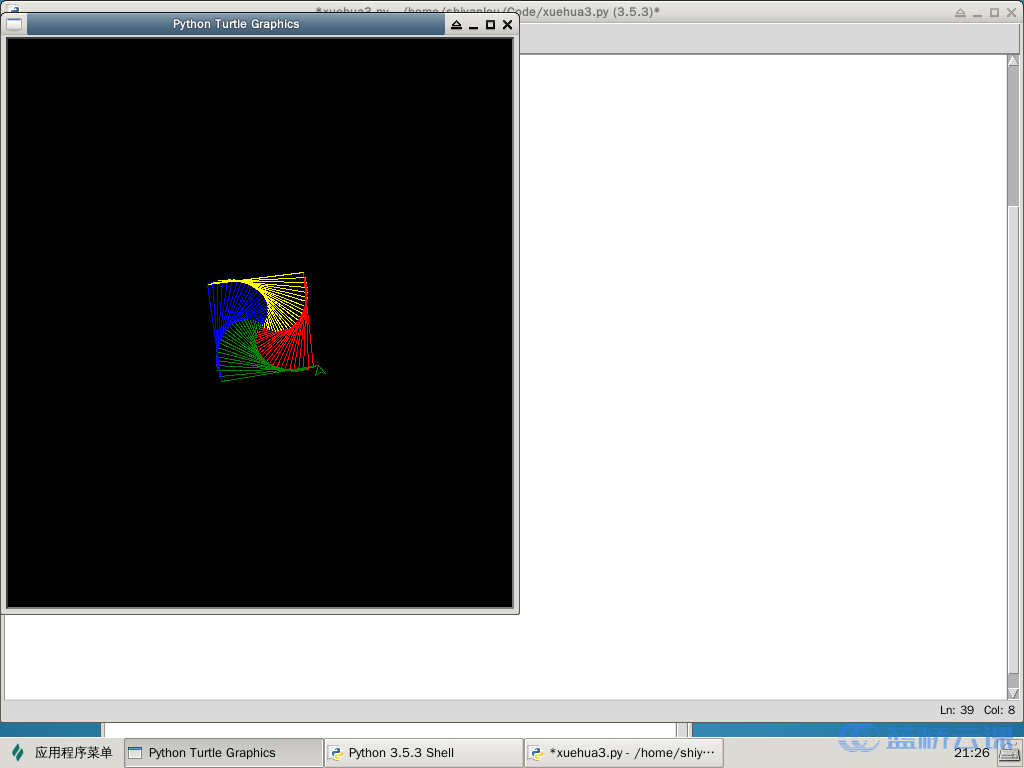The height and width of the screenshot is (768, 1024).
Task: Minimize the Python Turtle Graphics window
Action: [473, 25]
